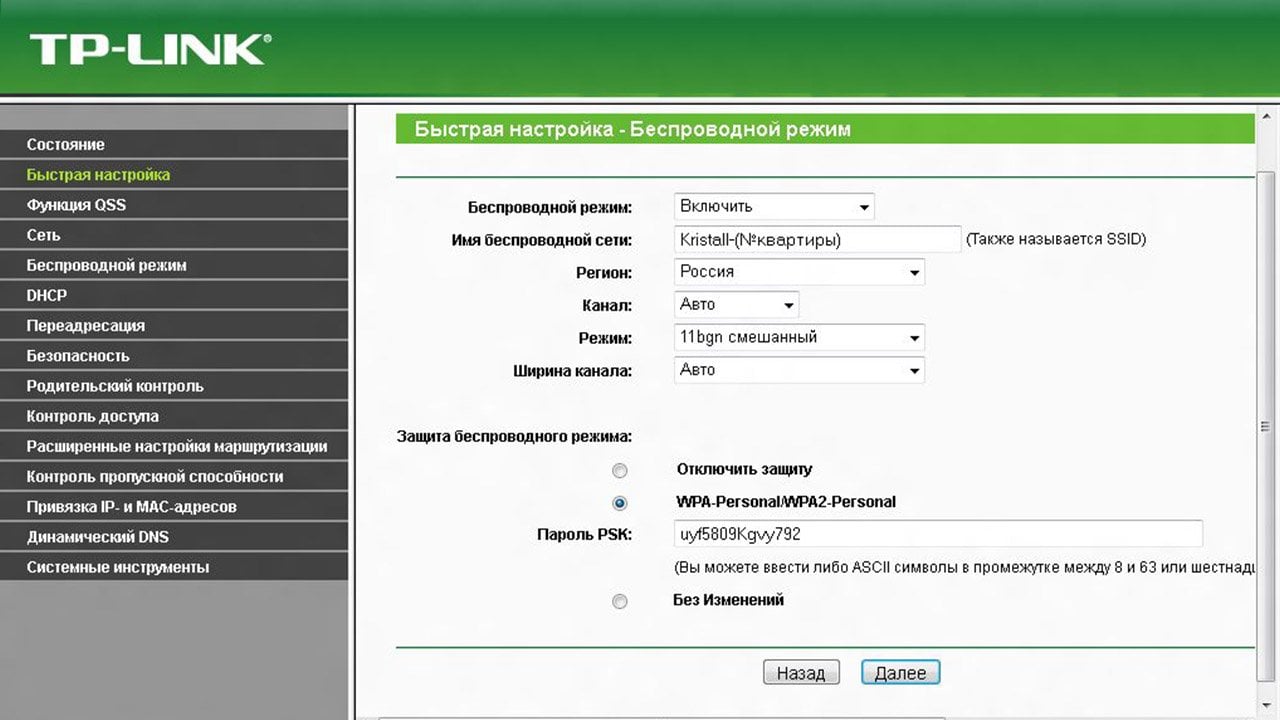The height and width of the screenshot is (720, 1280).
Task: Select the Без Изменений radio button
Action: click(620, 601)
